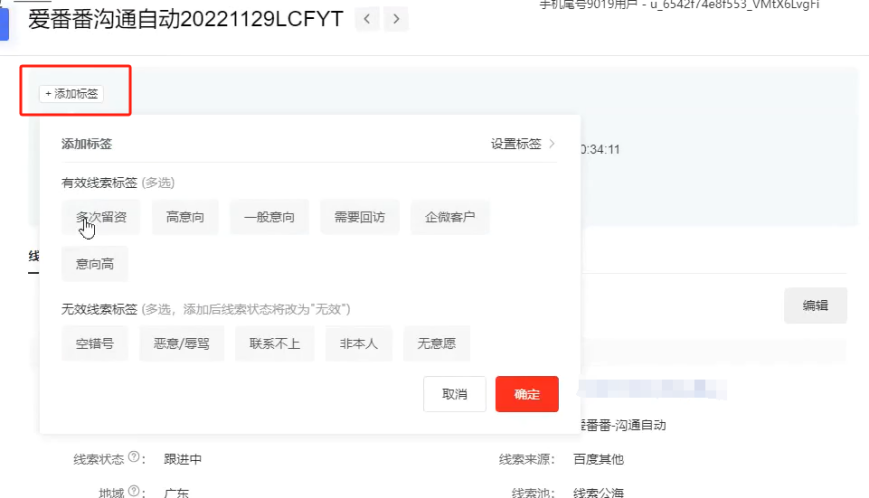Select the 多次留资 tag
This screenshot has width=869, height=498.
point(101,217)
